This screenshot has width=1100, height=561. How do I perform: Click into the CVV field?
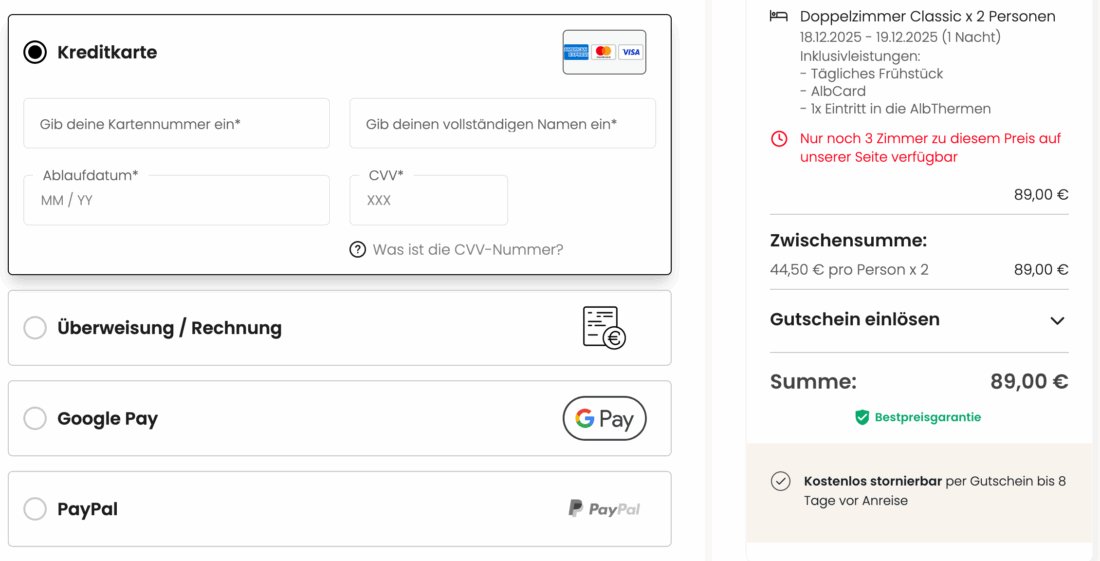click(428, 201)
